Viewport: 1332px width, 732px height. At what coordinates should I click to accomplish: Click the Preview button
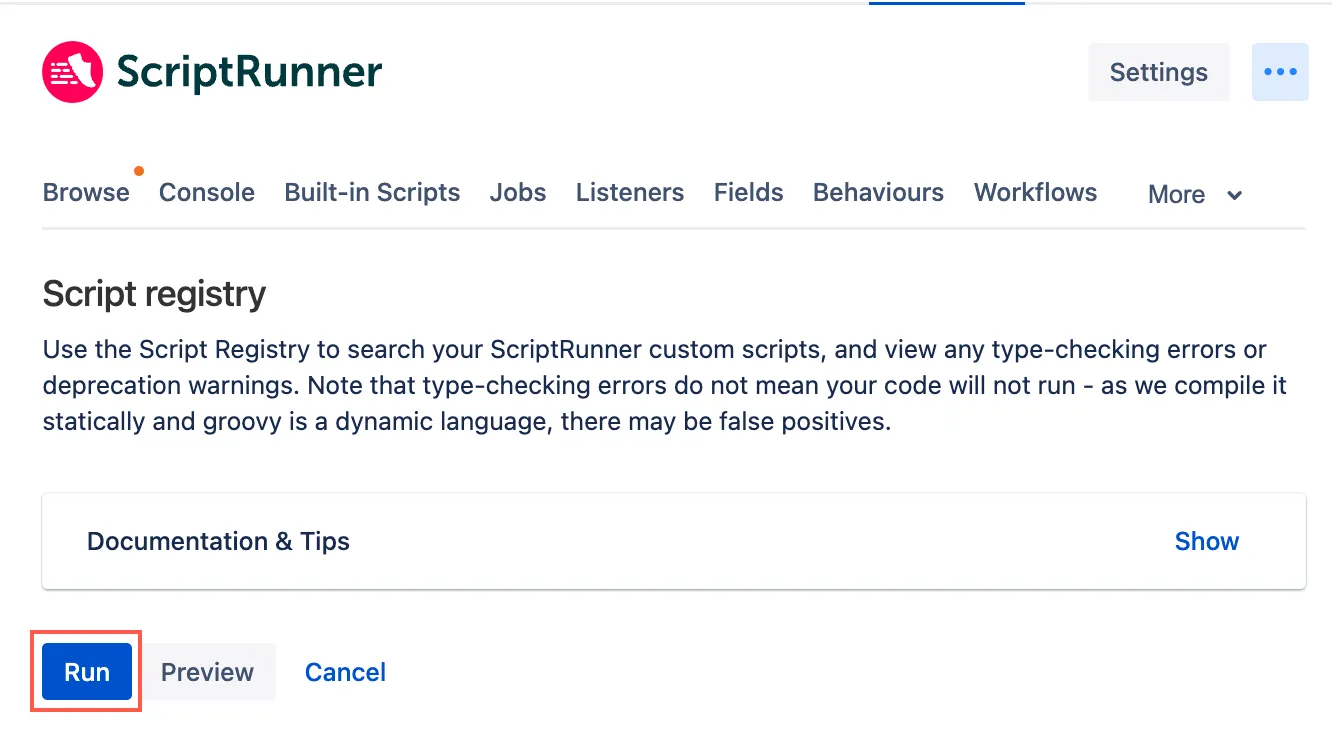(208, 671)
